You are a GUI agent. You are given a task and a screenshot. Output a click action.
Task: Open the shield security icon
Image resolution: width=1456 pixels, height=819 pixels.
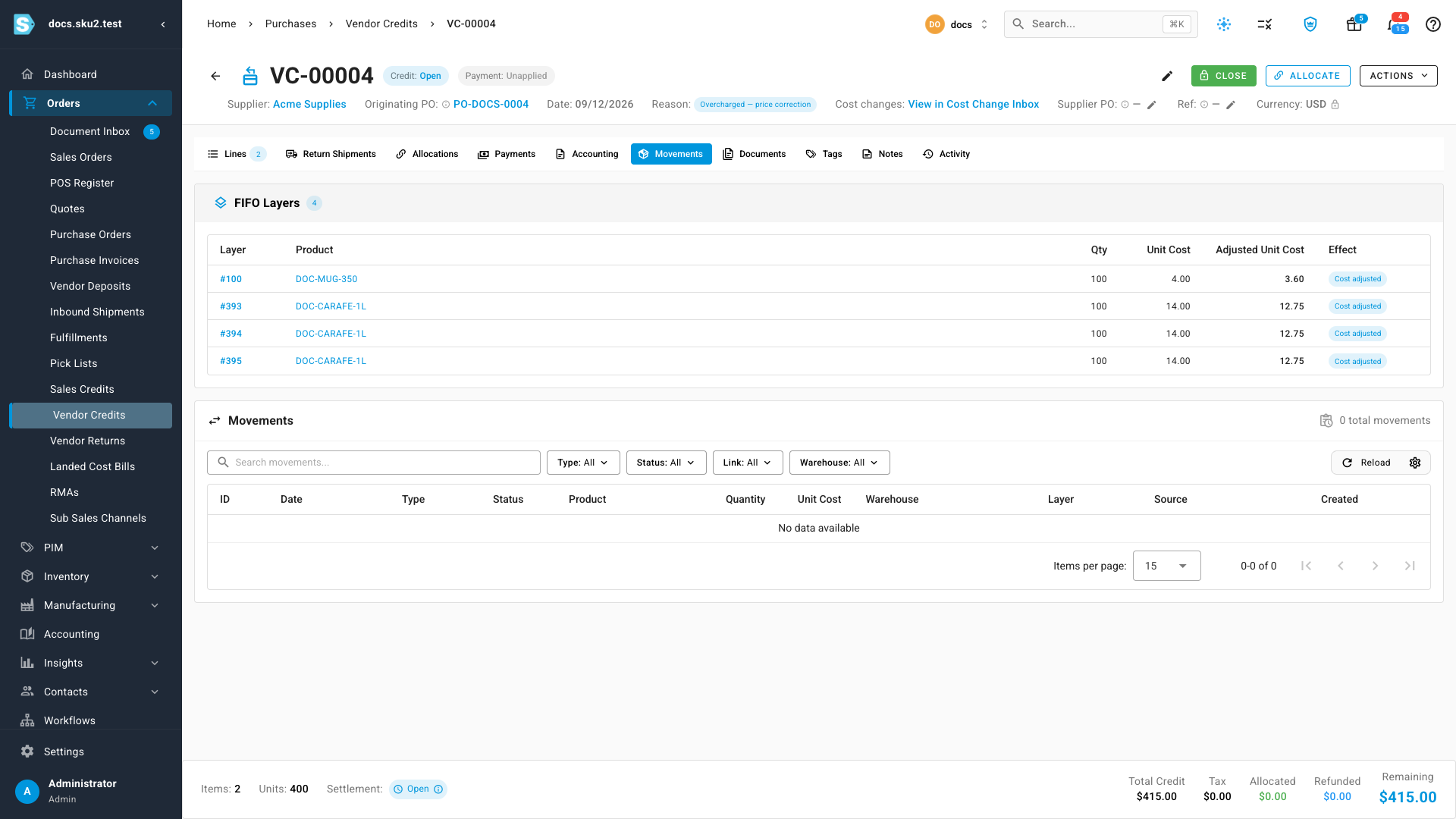click(1310, 24)
